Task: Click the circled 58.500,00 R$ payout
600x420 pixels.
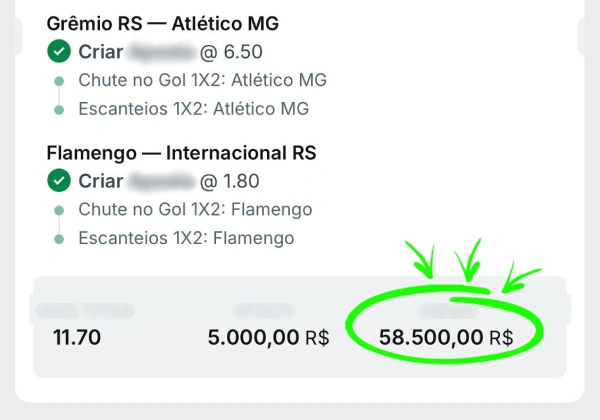Action: pyautogui.click(x=445, y=338)
